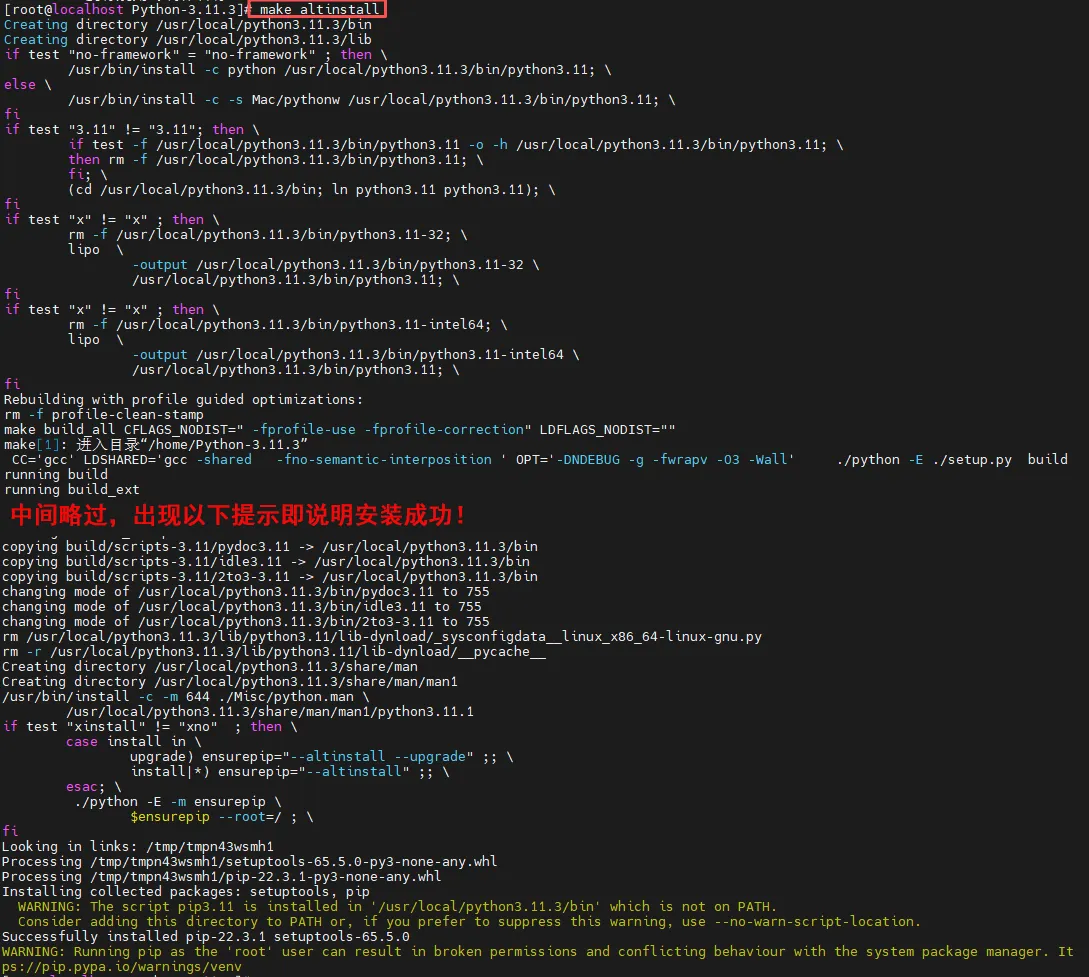Click the "make[1]:" line with /home/Python-3.11.3
Screen dimensions: 1089x977
[156, 445]
